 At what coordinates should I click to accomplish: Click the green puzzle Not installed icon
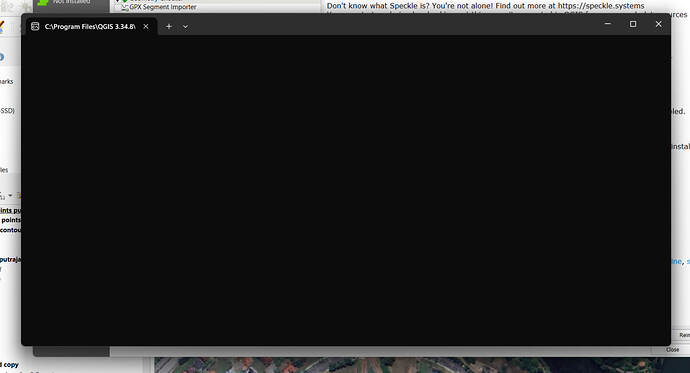pyautogui.click(x=43, y=3)
